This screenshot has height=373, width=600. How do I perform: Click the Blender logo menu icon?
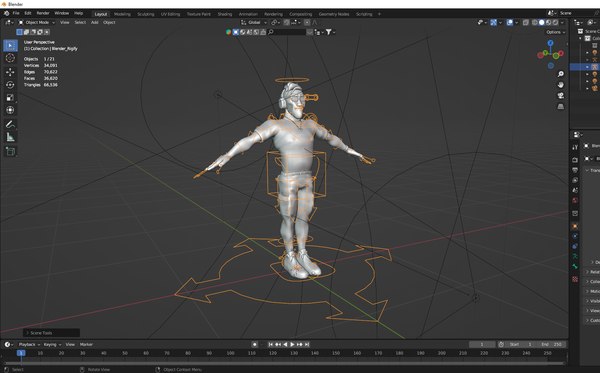point(7,13)
